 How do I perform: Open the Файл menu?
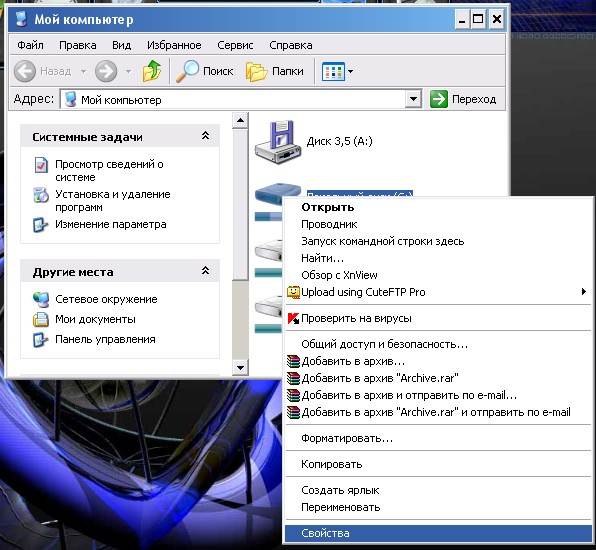pos(30,45)
